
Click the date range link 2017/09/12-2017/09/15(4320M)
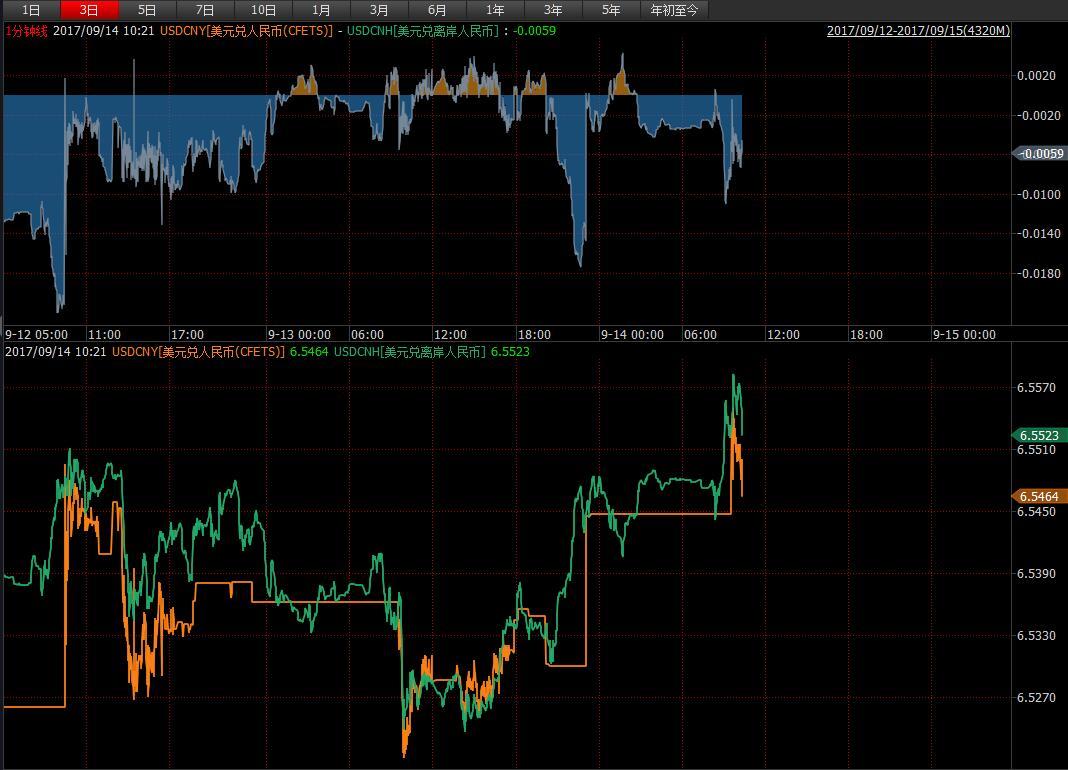[918, 31]
